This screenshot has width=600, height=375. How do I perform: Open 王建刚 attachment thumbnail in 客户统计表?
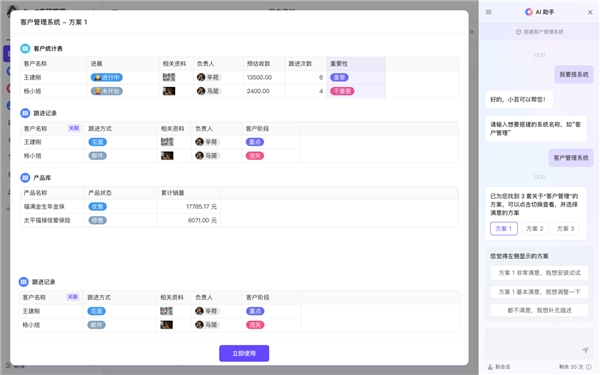(169, 77)
